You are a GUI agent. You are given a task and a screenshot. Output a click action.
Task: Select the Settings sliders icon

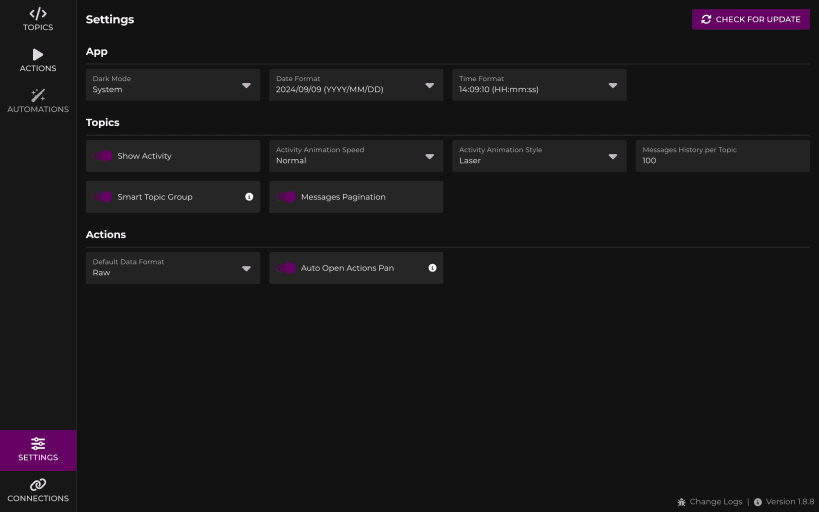[x=38, y=444]
